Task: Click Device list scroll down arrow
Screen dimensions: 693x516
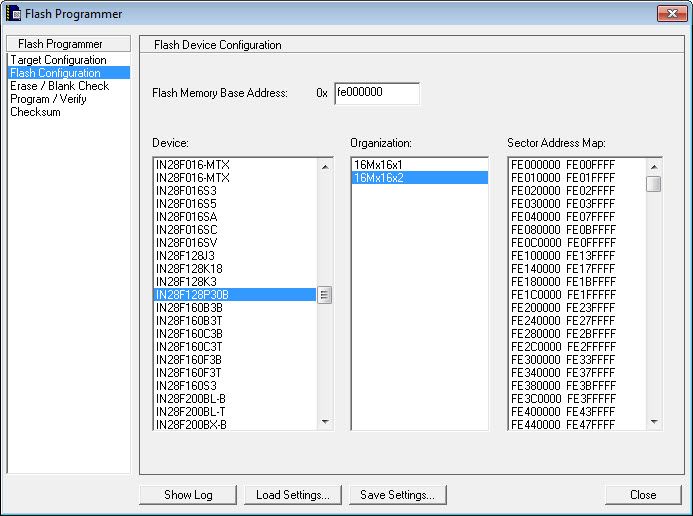Action: click(x=325, y=421)
